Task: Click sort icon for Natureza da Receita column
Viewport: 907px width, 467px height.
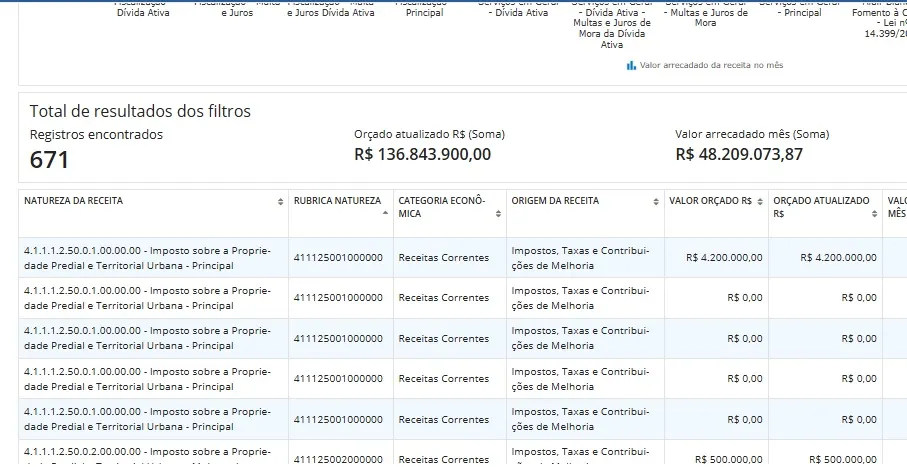Action: tap(280, 201)
